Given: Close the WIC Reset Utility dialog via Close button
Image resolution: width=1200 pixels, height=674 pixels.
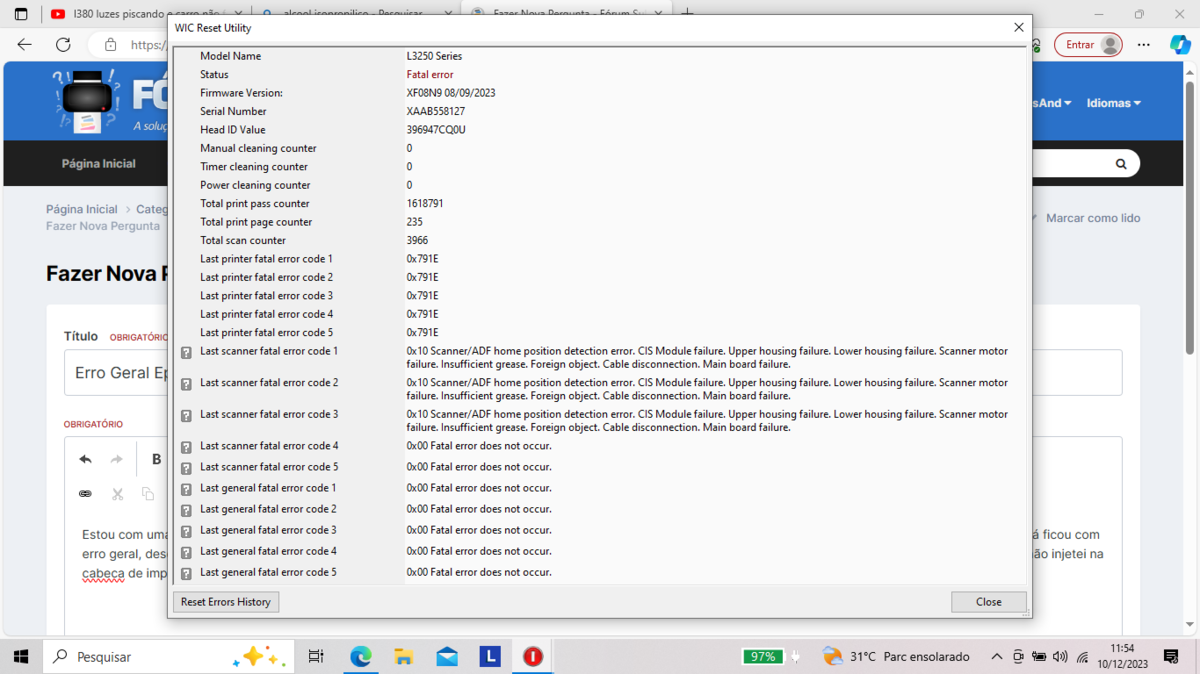Looking at the screenshot, I should coord(989,602).
